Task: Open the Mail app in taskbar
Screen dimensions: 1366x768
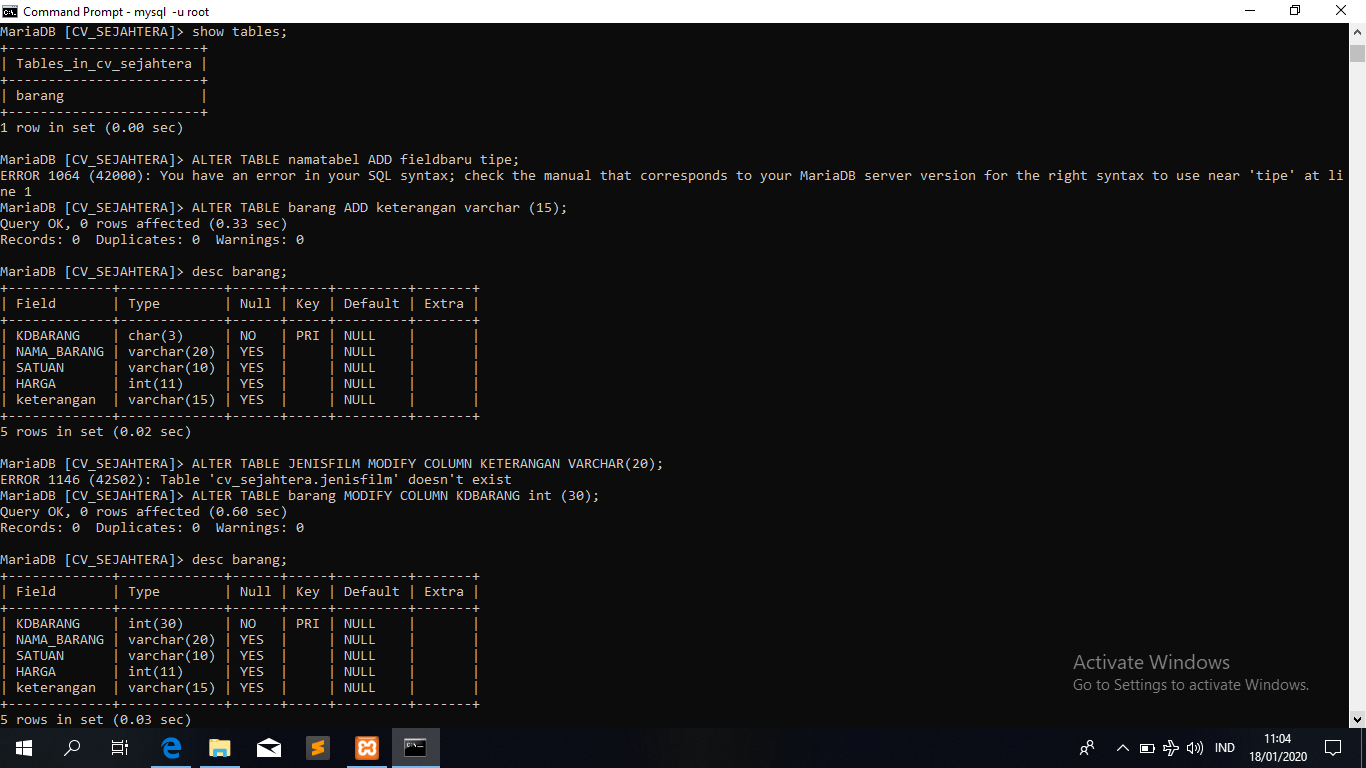Action: 269,747
